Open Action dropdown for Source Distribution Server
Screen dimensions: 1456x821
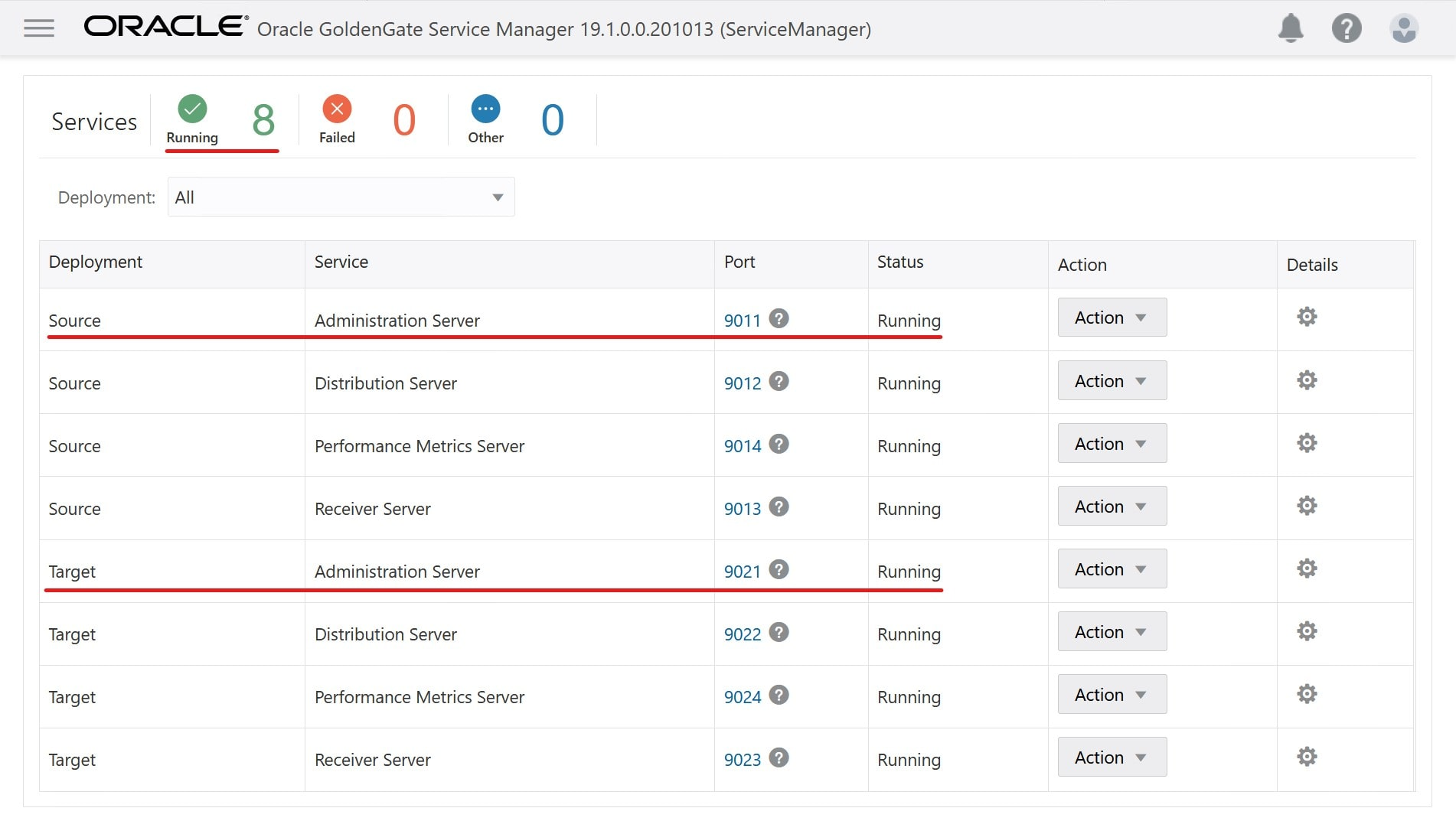tap(1112, 381)
